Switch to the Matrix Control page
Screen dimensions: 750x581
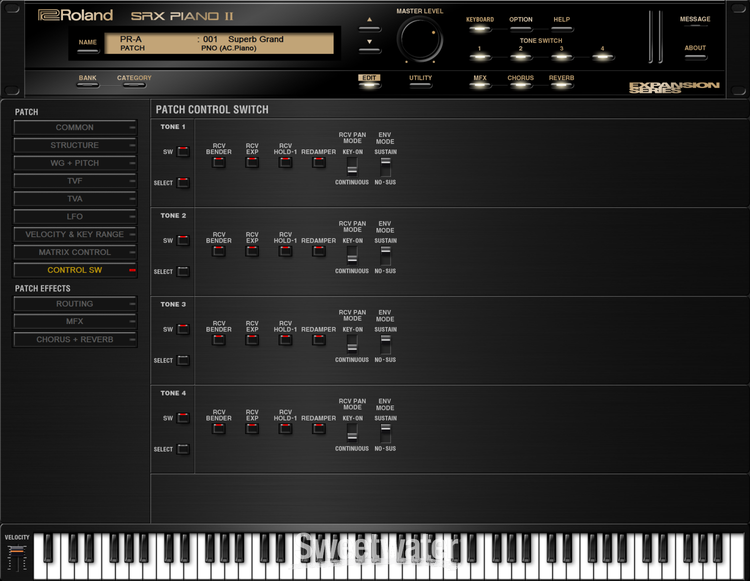75,253
